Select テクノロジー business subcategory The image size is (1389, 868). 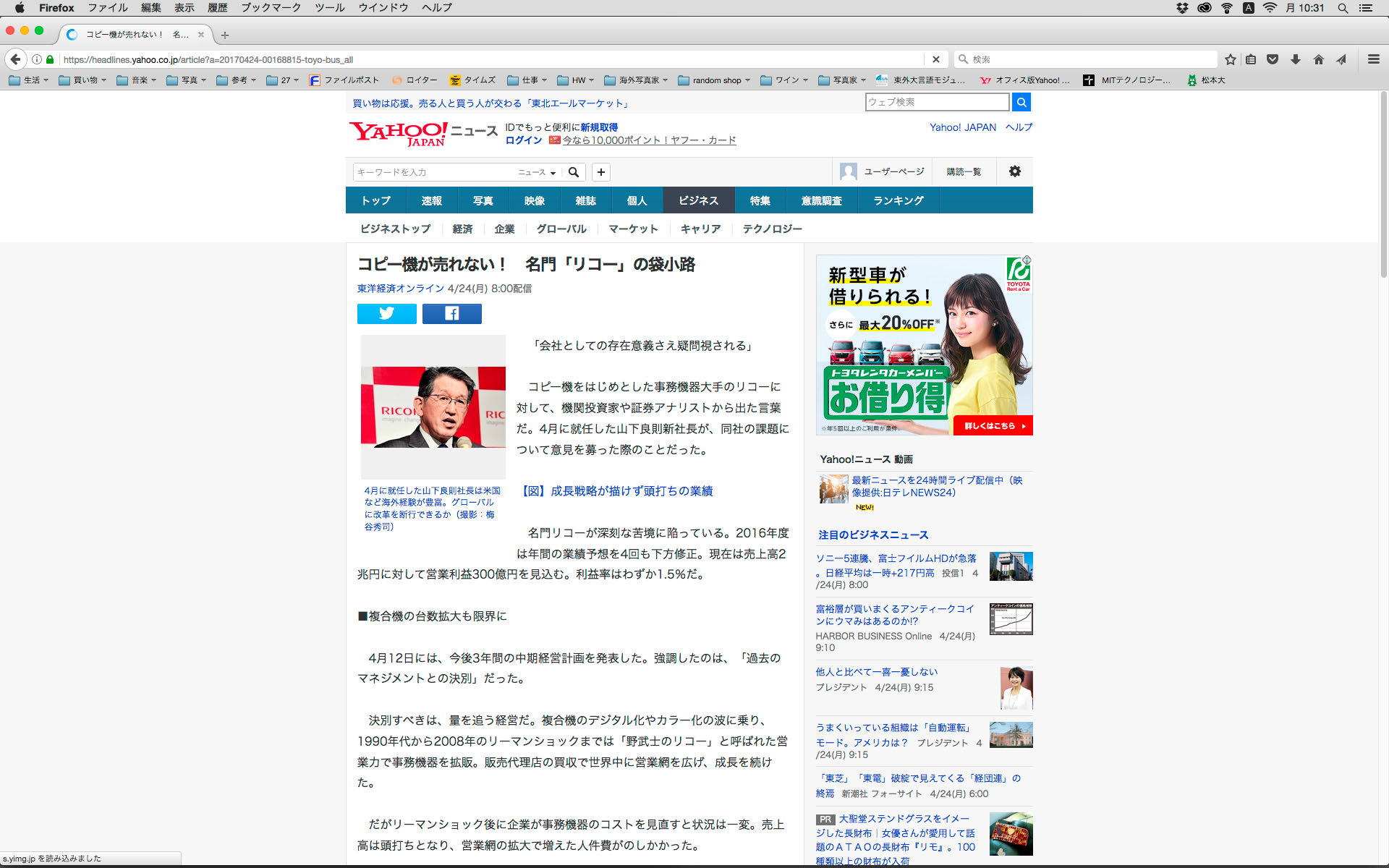[772, 229]
